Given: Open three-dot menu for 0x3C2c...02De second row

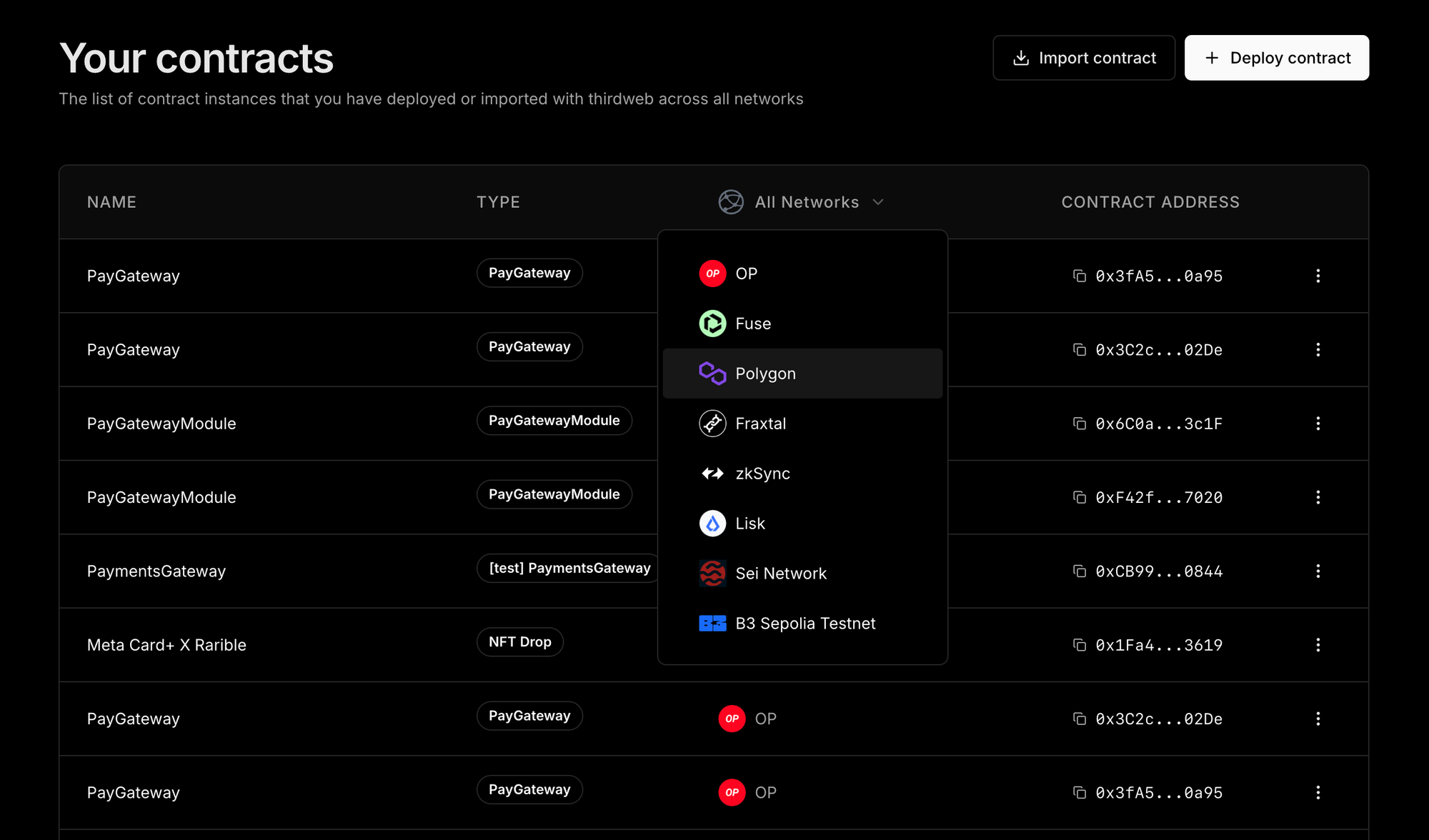Looking at the screenshot, I should [x=1318, y=350].
